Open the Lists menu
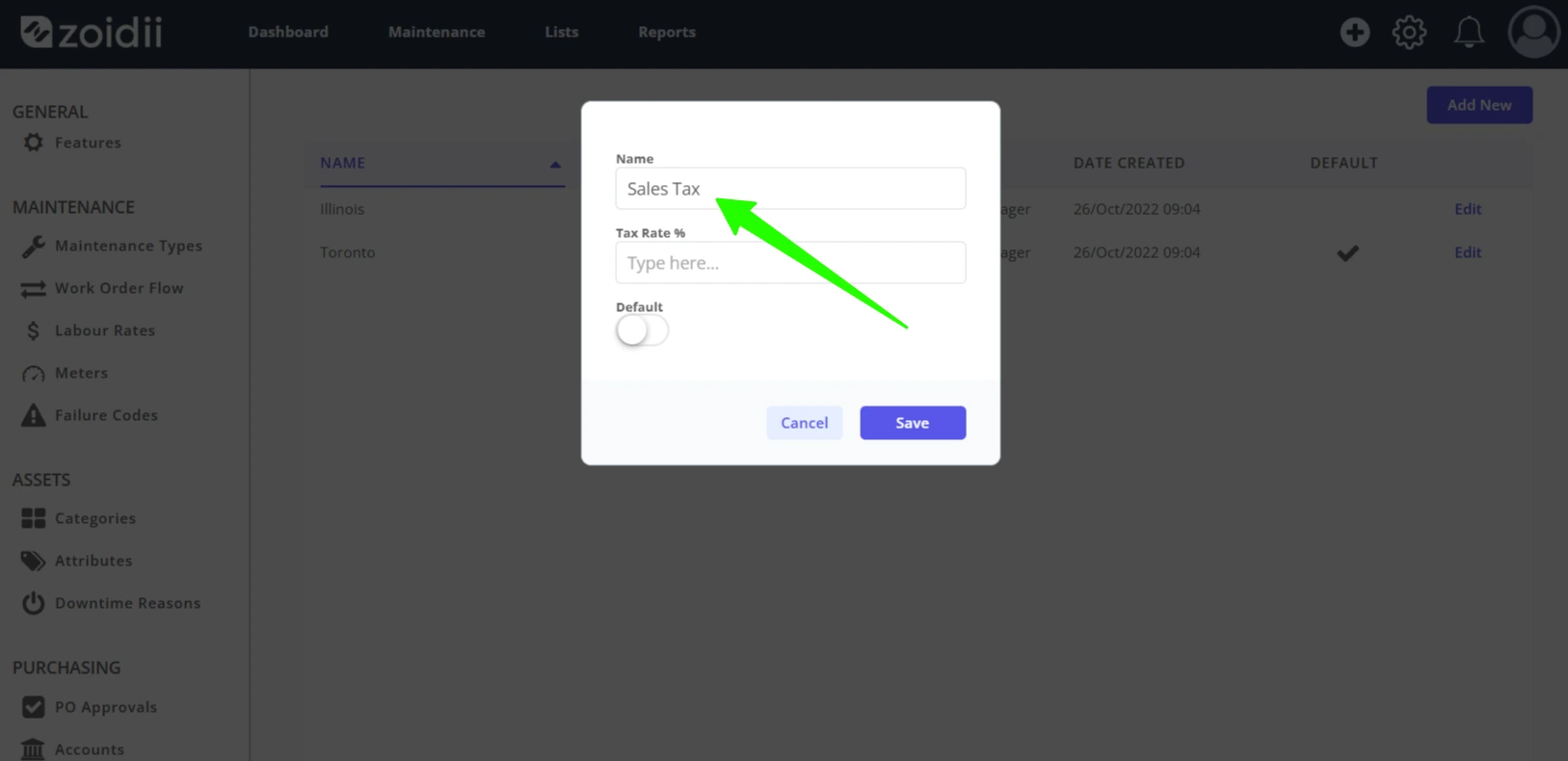This screenshot has height=761, width=1568. click(x=562, y=32)
